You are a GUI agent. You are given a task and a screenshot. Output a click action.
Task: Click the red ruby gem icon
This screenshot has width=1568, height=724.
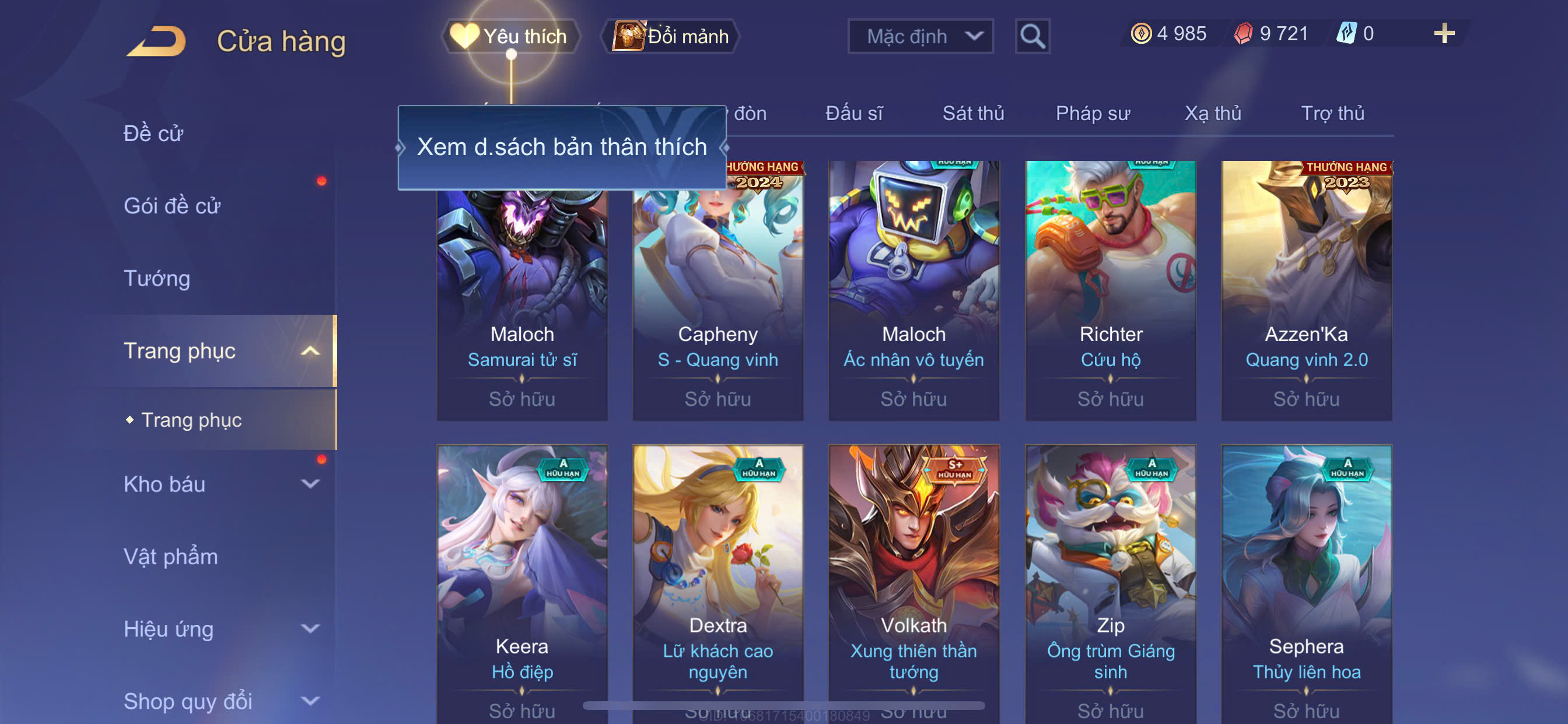[x=1243, y=33]
